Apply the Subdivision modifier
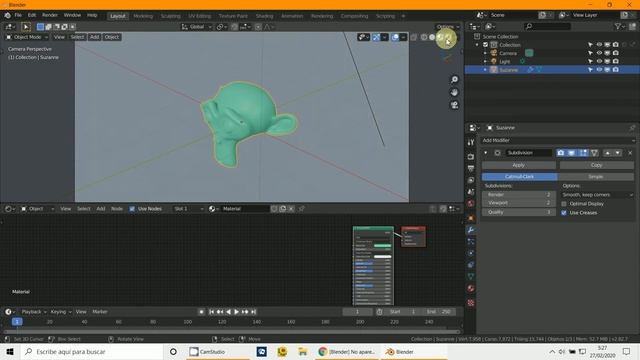The height and width of the screenshot is (360, 640). 518,165
